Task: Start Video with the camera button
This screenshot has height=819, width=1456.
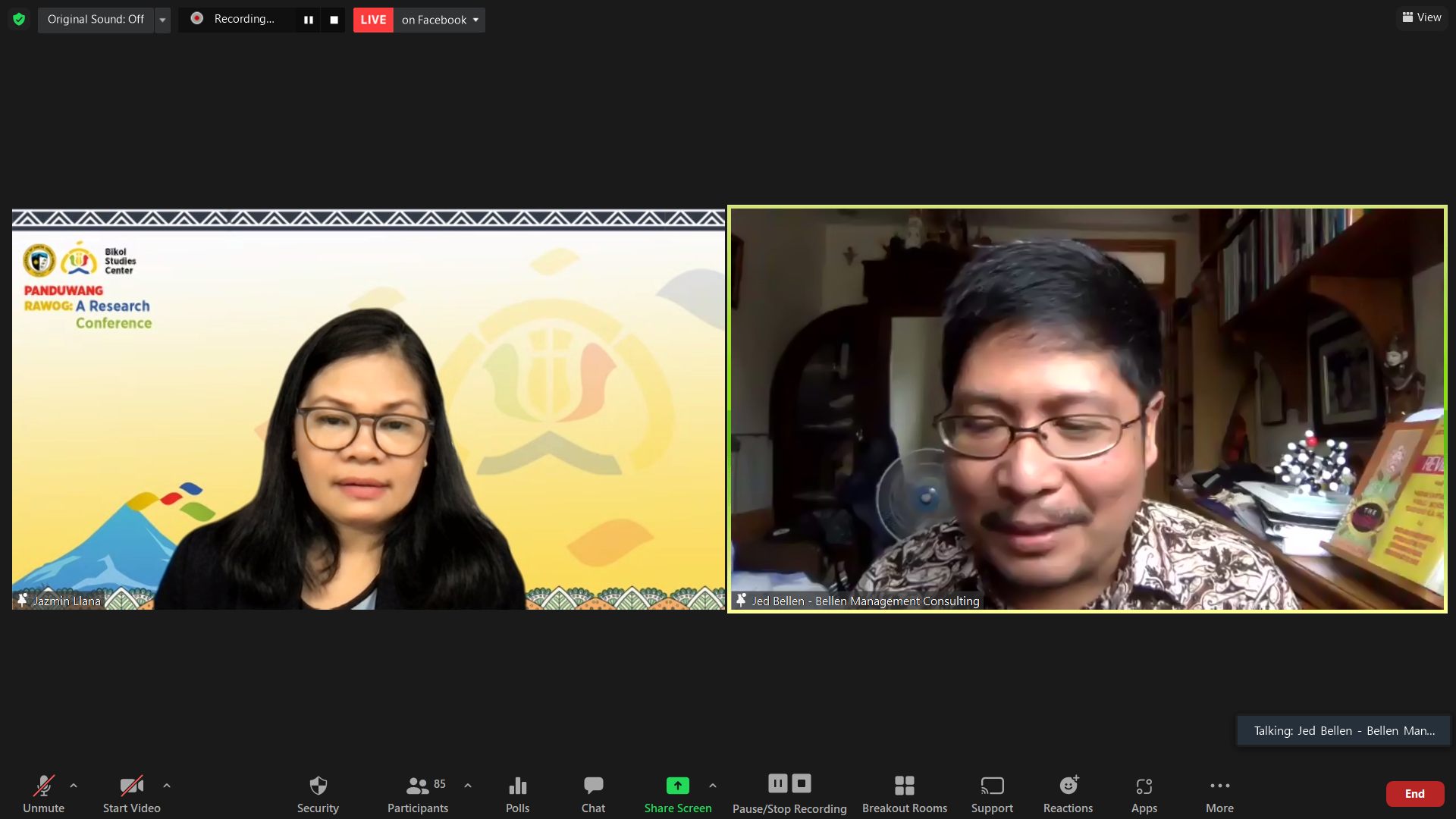Action: click(x=131, y=793)
